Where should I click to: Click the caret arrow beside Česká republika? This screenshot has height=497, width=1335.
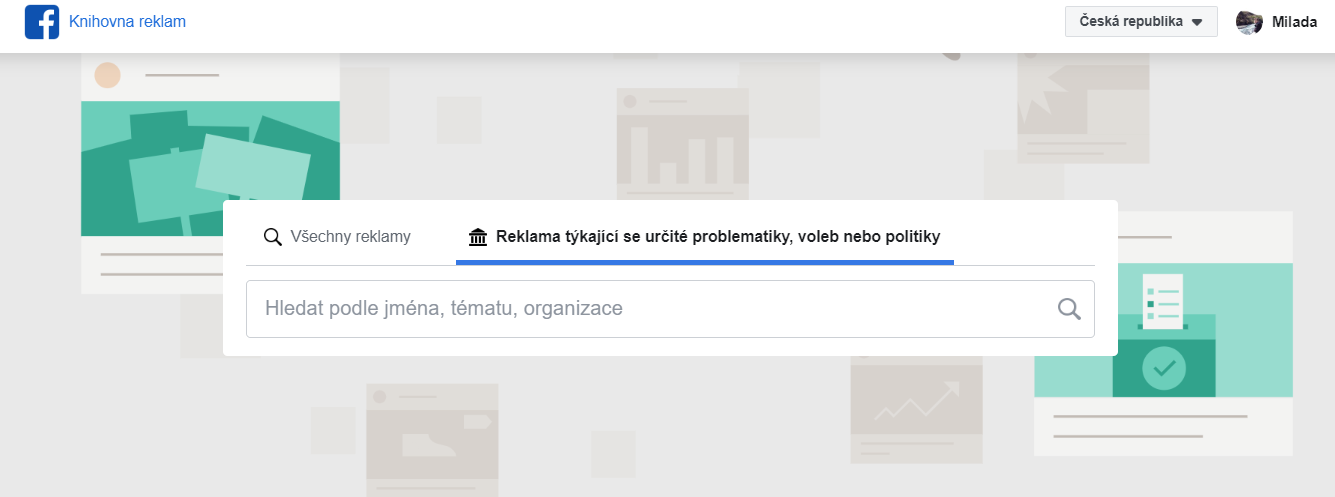pyautogui.click(x=1197, y=22)
